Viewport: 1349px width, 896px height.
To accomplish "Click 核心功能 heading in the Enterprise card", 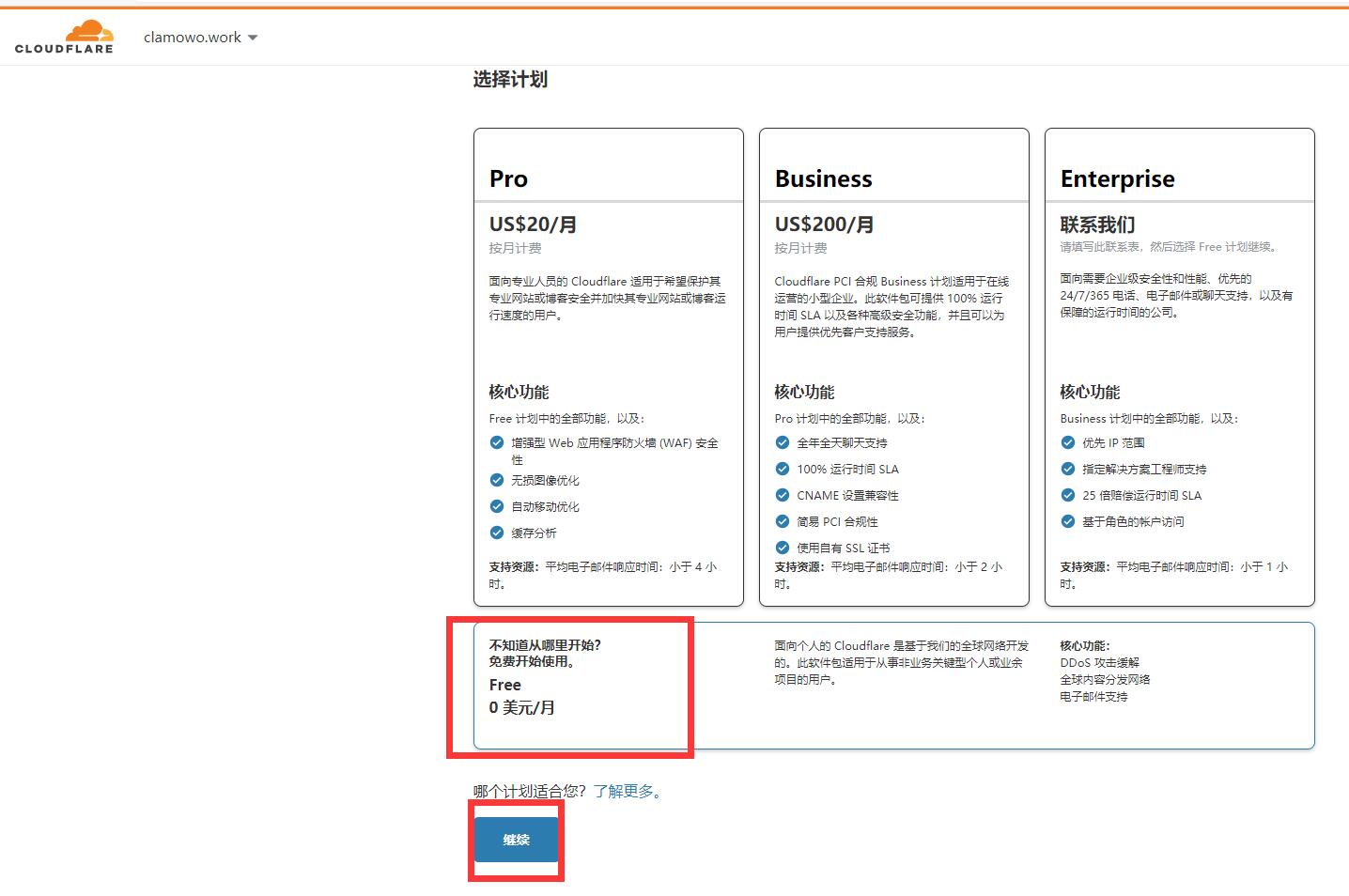I will point(1090,392).
